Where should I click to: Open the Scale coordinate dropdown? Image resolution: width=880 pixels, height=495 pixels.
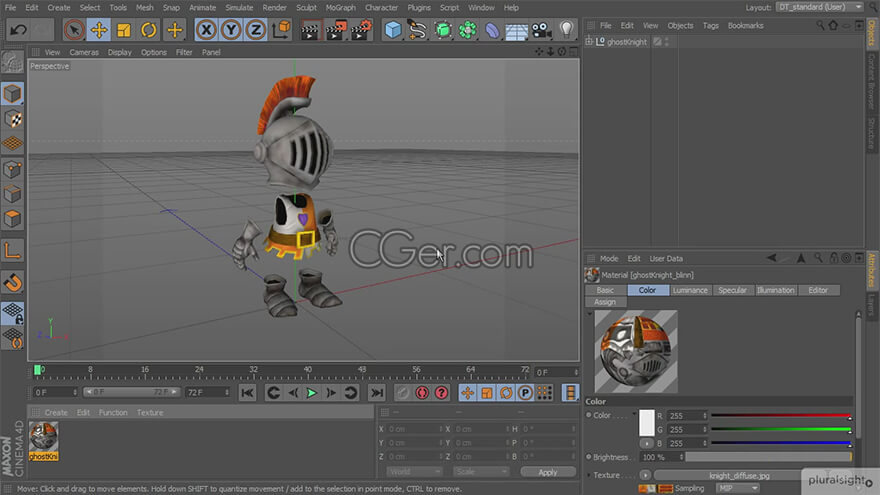click(480, 472)
